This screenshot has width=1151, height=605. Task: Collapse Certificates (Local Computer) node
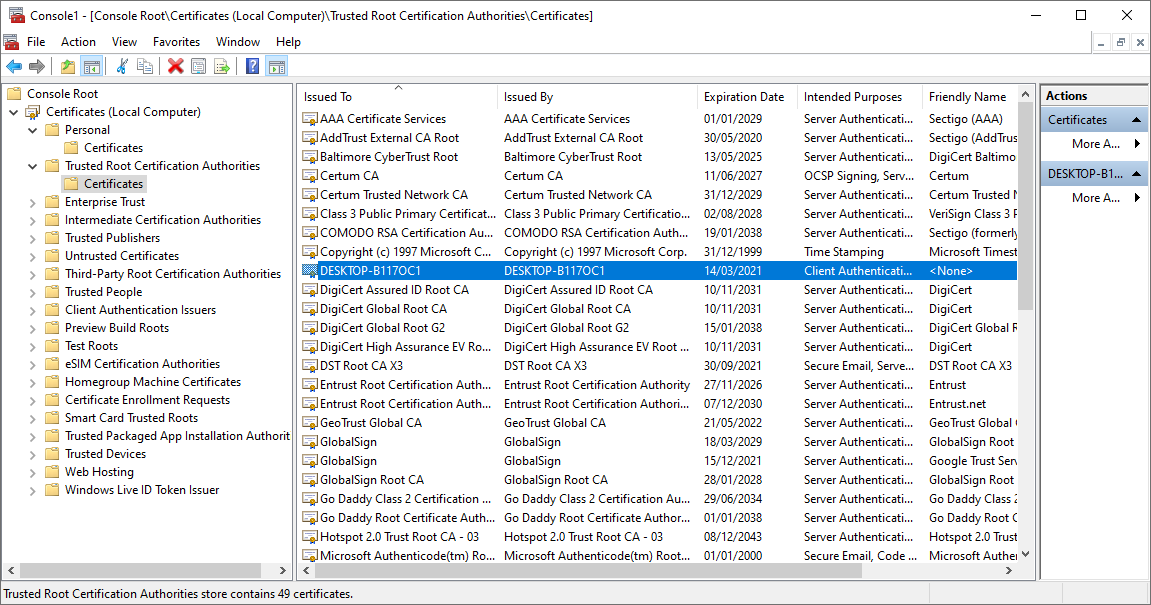coord(13,112)
